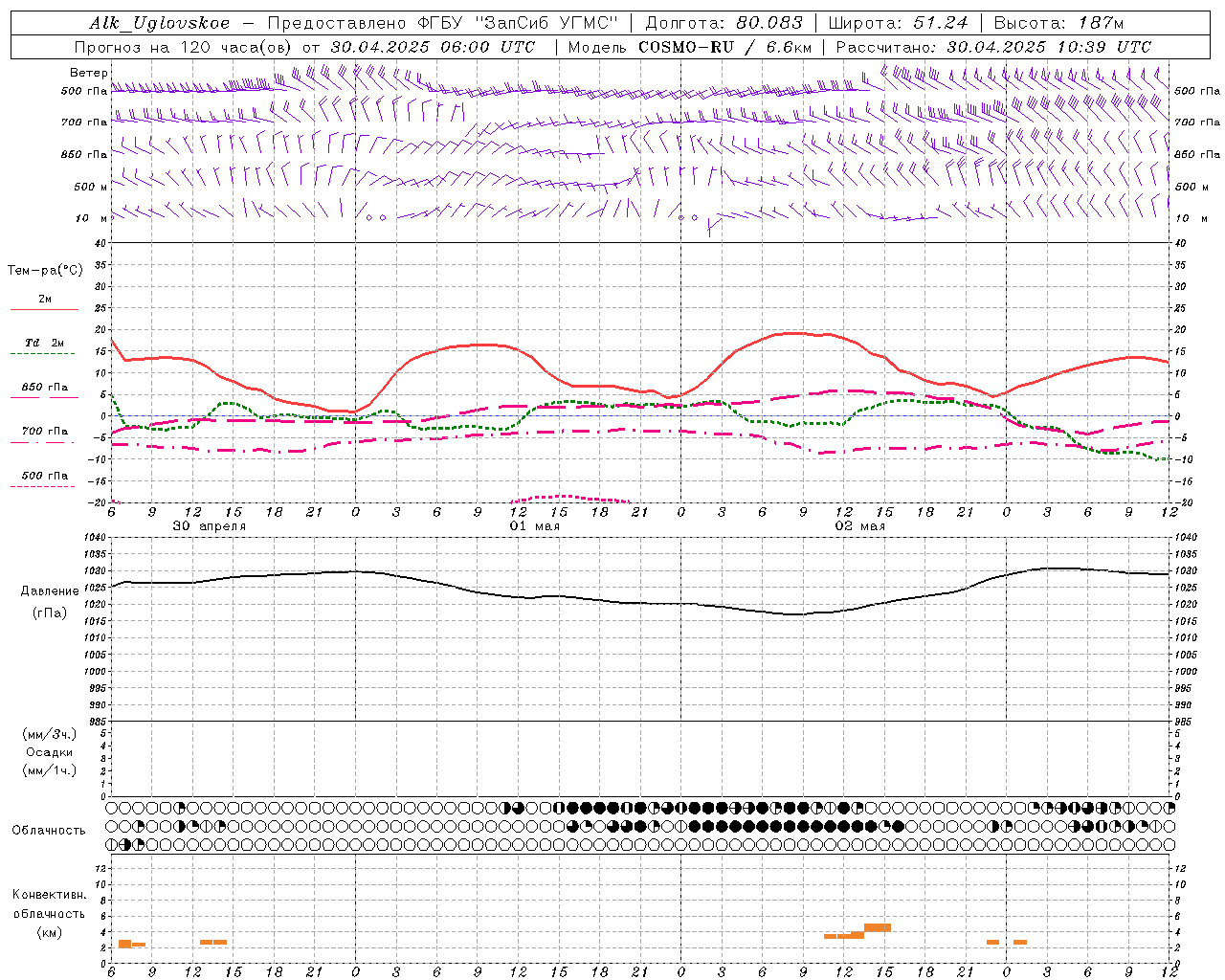Click the forecast start "30.04.2025 06:00 UTC"
The height and width of the screenshot is (980, 1225).
(433, 47)
